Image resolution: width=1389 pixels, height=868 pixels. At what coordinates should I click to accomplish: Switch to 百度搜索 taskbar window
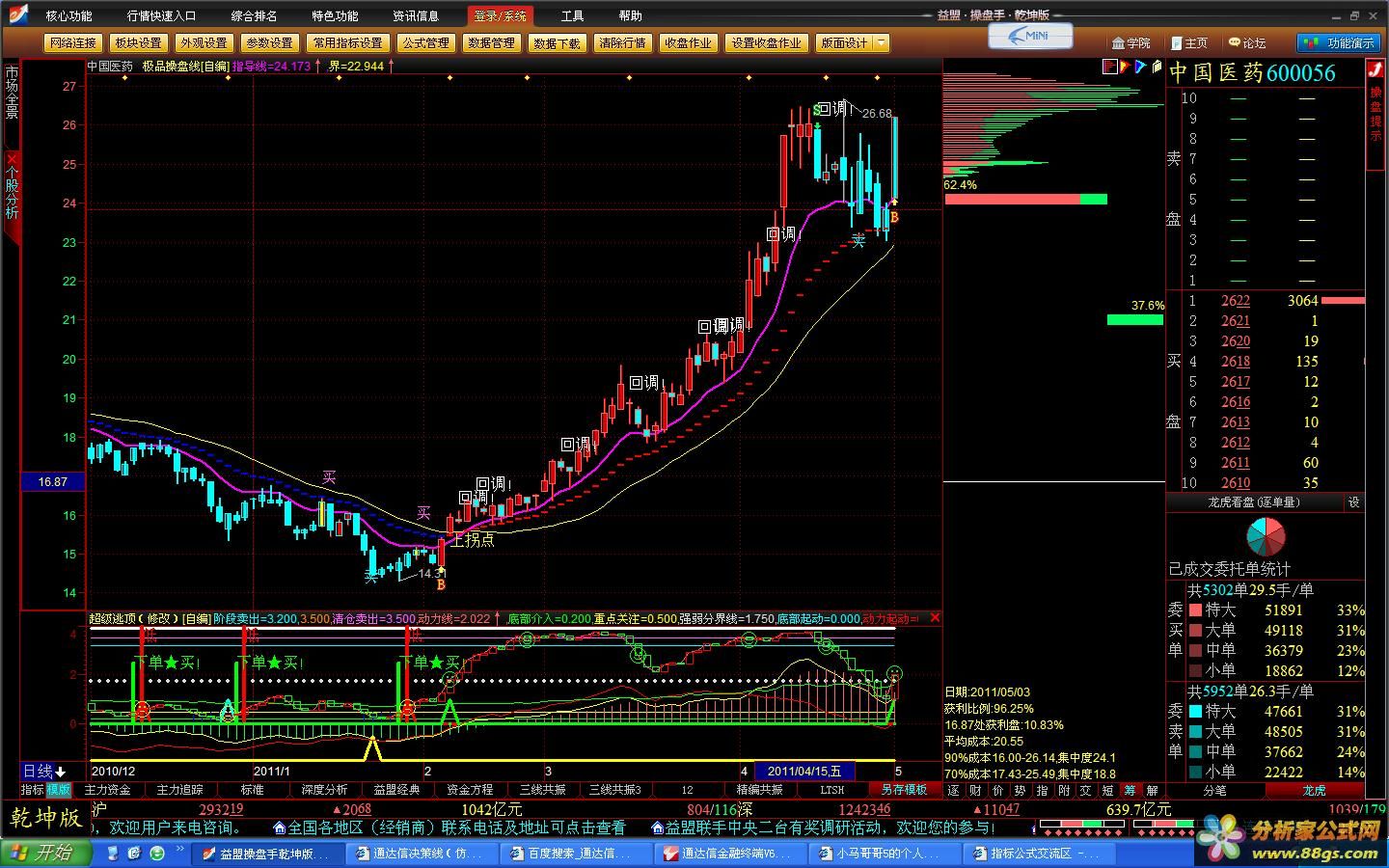coord(576,854)
